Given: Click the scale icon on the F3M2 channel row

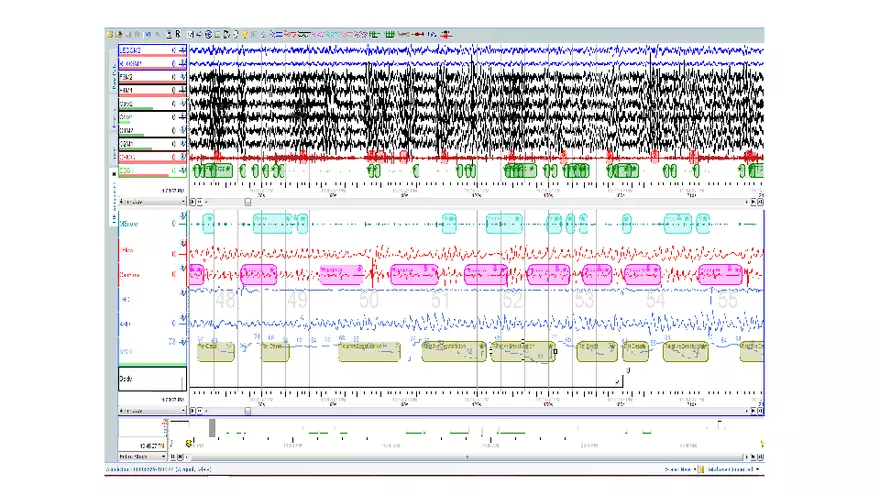Looking at the screenshot, I should click(182, 77).
